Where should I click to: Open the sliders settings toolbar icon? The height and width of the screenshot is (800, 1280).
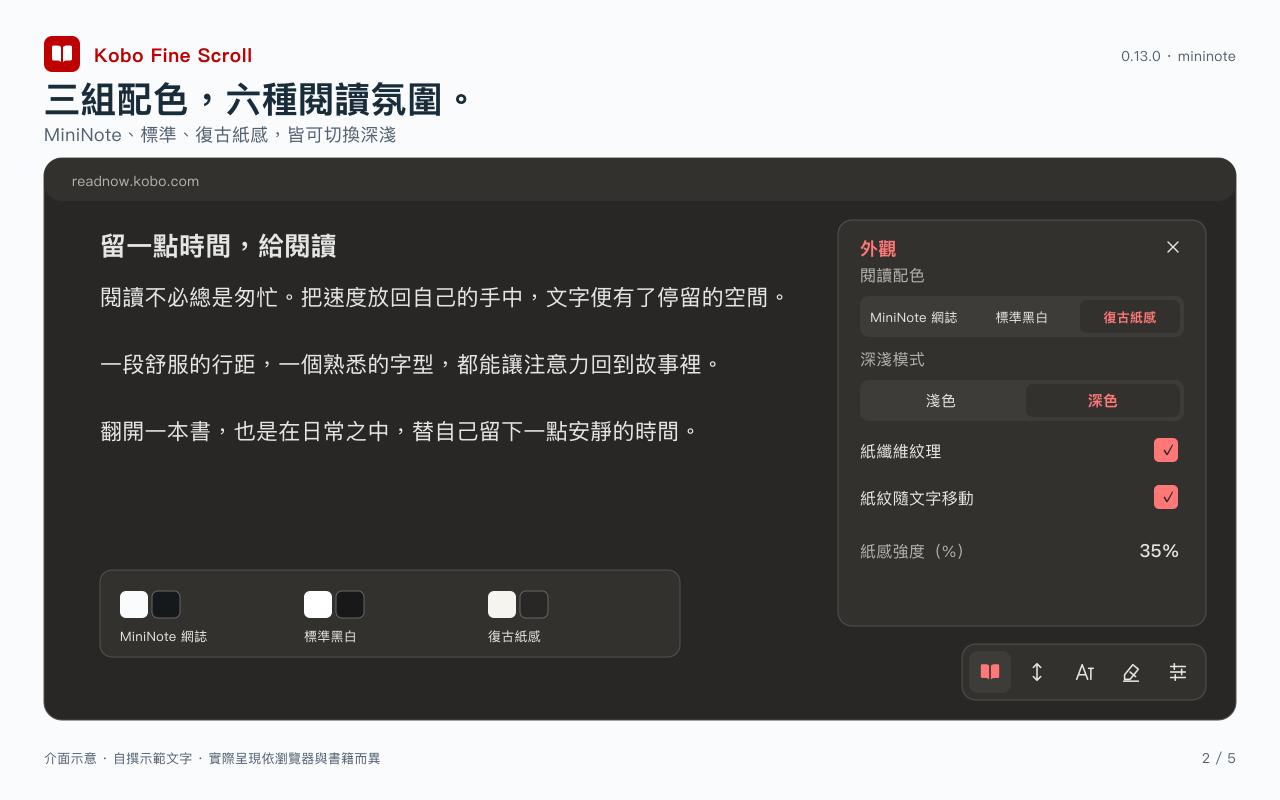pos(1178,672)
